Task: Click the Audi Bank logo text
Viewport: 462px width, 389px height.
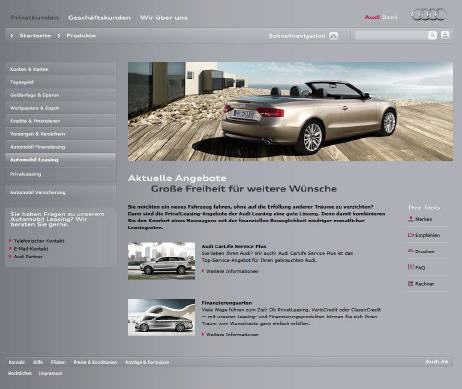Action: [x=381, y=17]
